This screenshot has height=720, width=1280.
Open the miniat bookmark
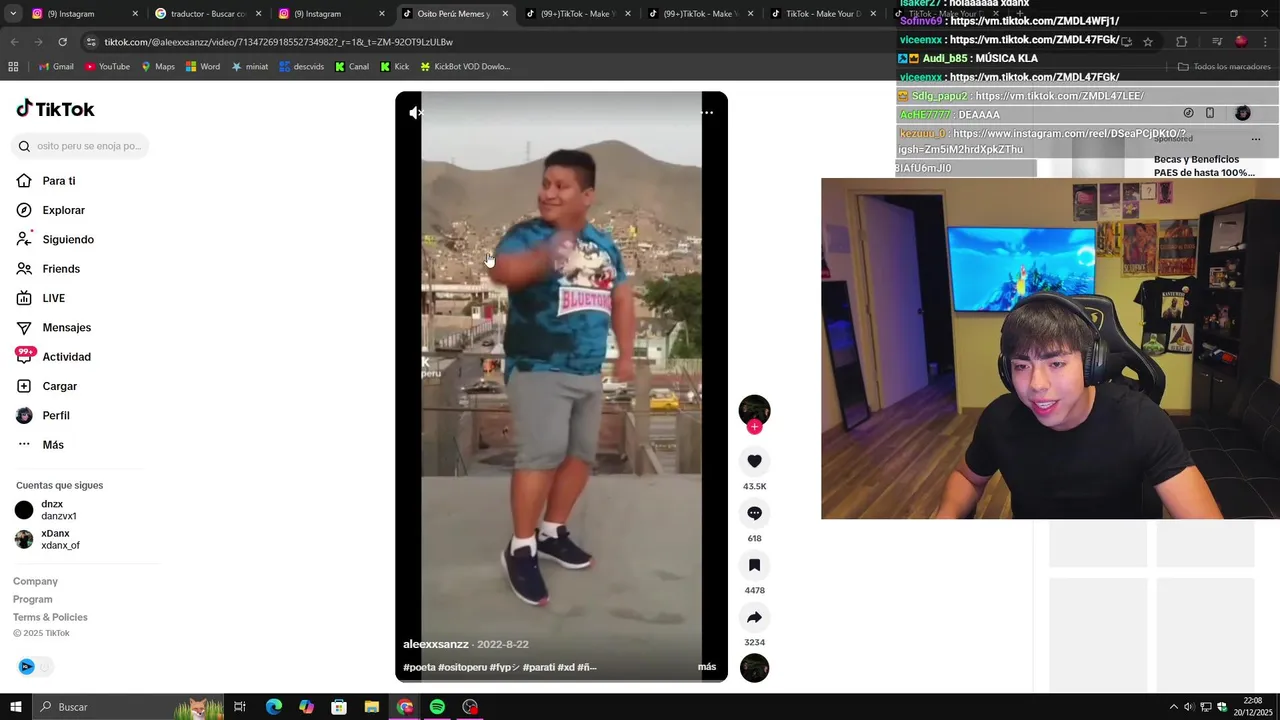coord(249,67)
